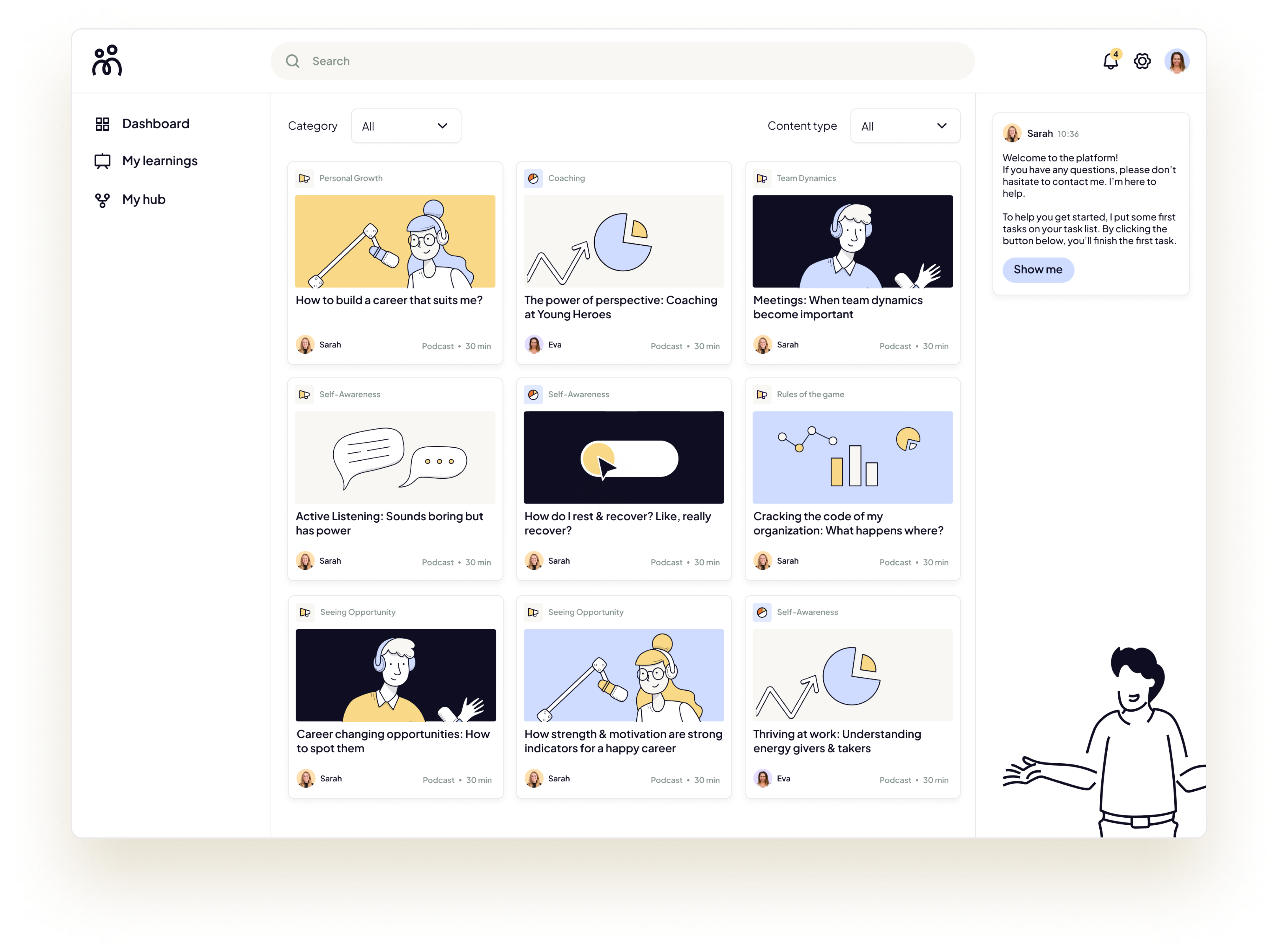This screenshot has height=952, width=1278.
Task: Click the yellow podcast thumbnail on Personal Growth card
Action: click(395, 242)
